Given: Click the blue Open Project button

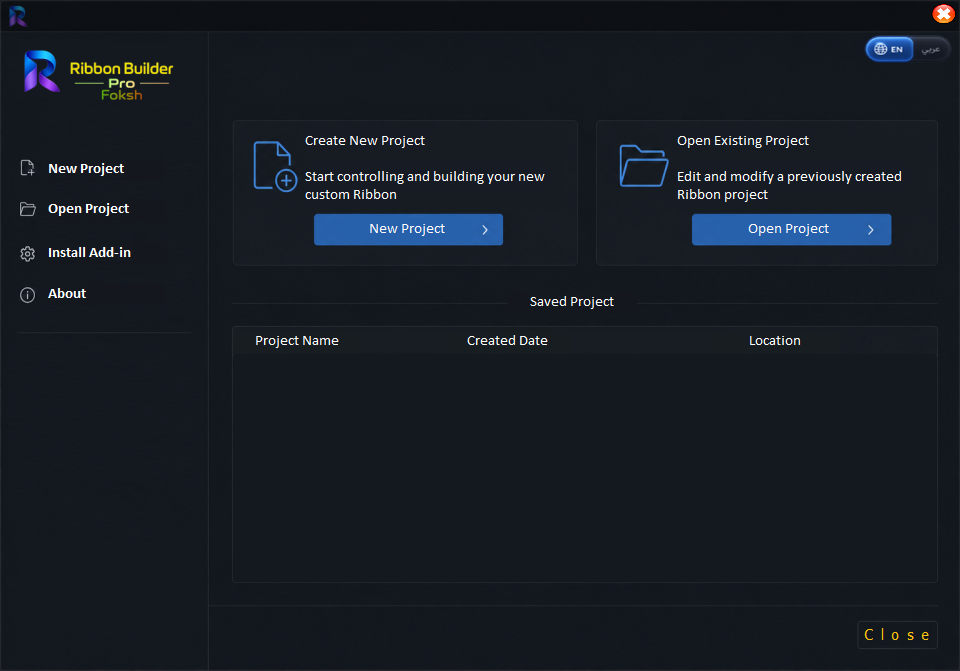Looking at the screenshot, I should (791, 230).
